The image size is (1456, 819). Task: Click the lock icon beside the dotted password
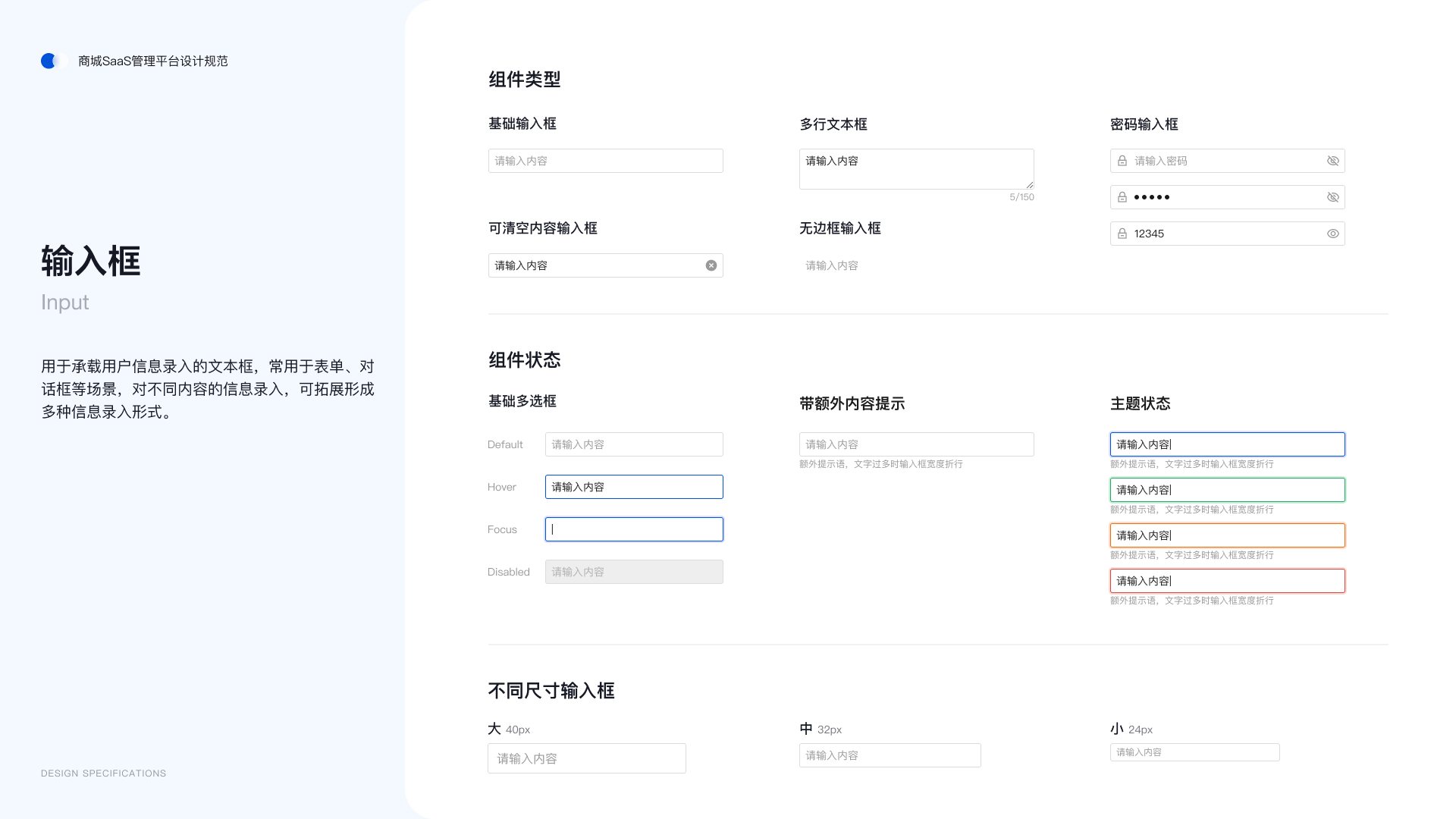pos(1122,197)
